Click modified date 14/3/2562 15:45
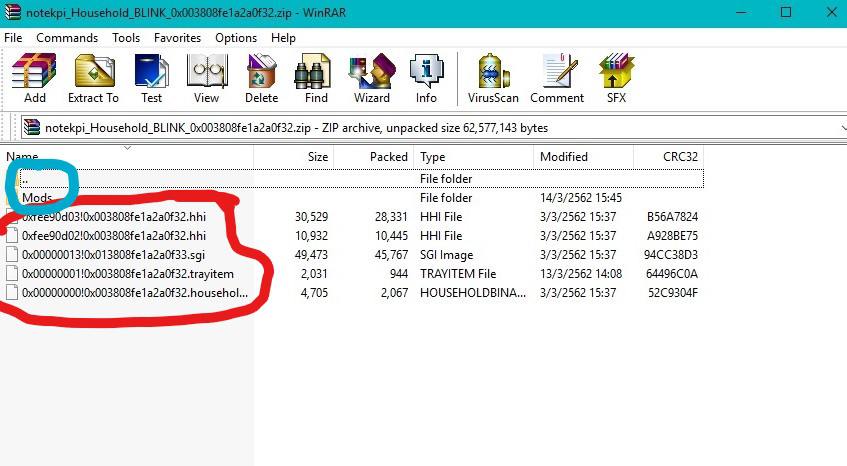The image size is (847, 466). click(x=581, y=198)
